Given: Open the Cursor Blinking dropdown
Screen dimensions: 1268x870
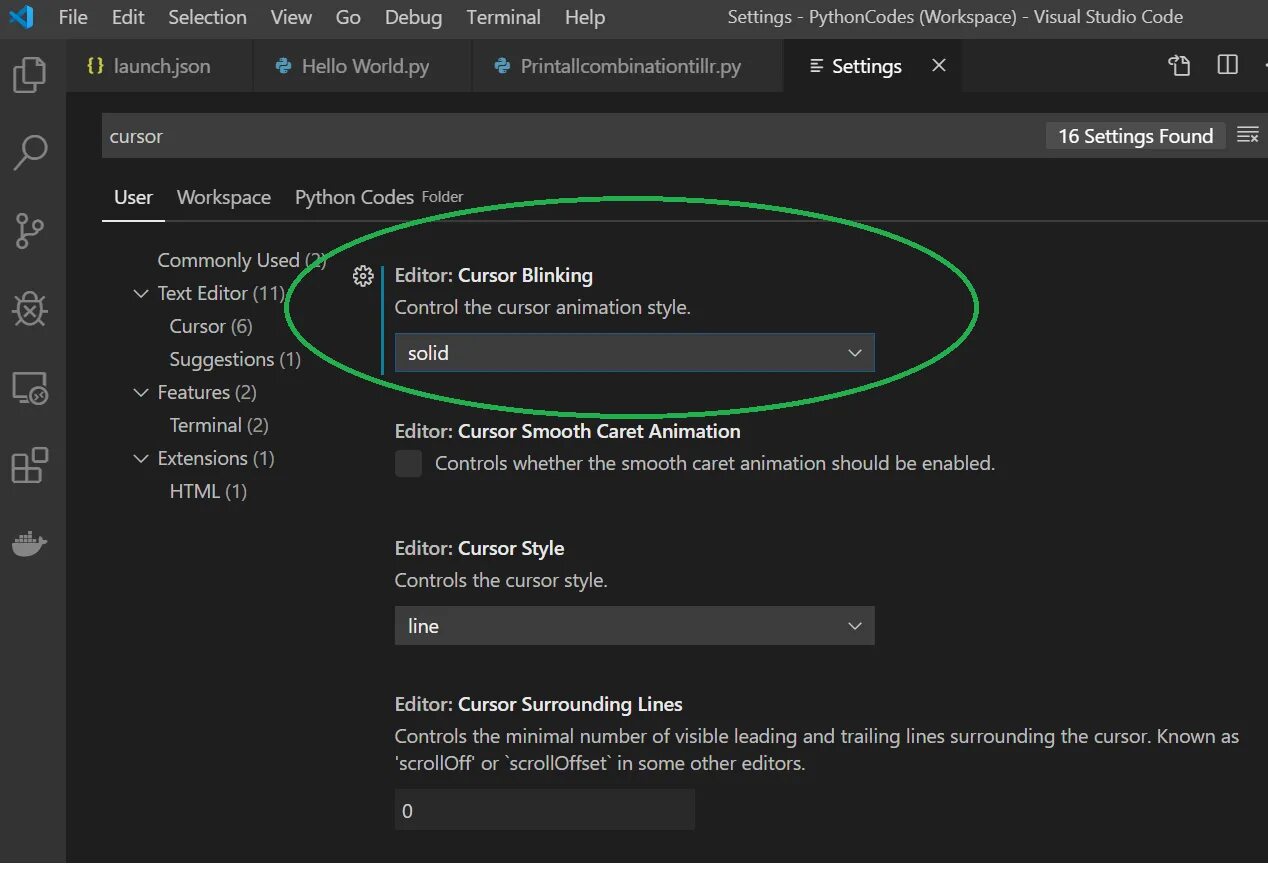Looking at the screenshot, I should click(634, 353).
